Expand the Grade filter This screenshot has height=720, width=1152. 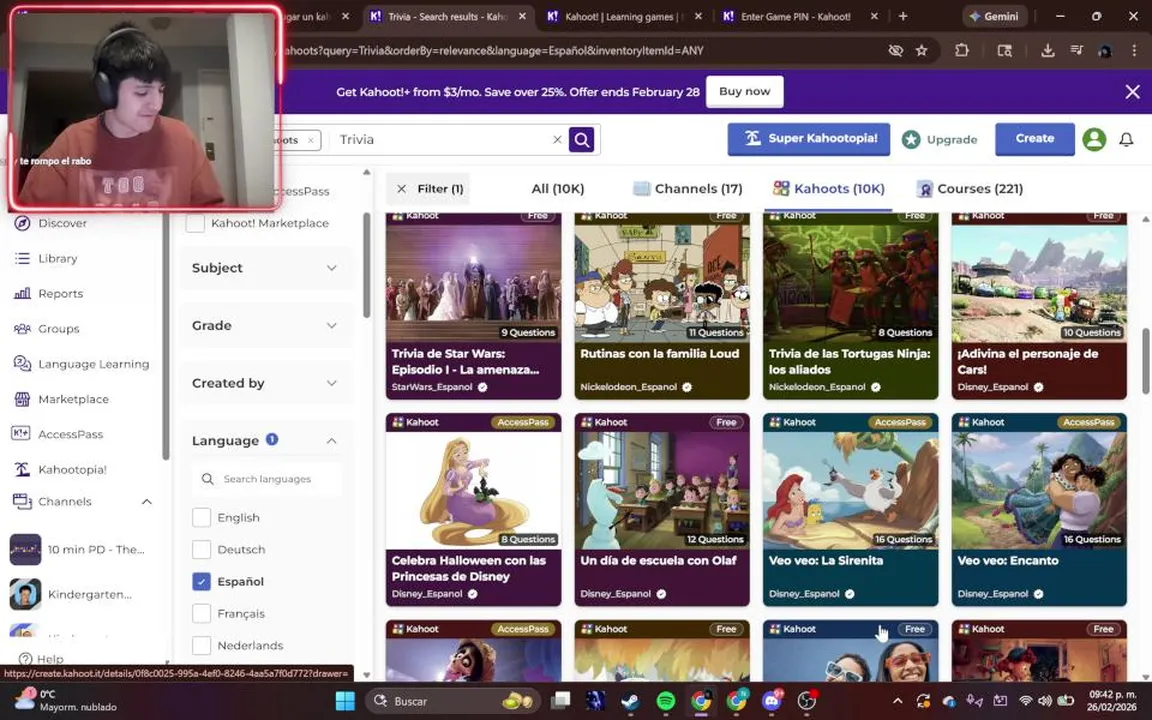tap(265, 325)
